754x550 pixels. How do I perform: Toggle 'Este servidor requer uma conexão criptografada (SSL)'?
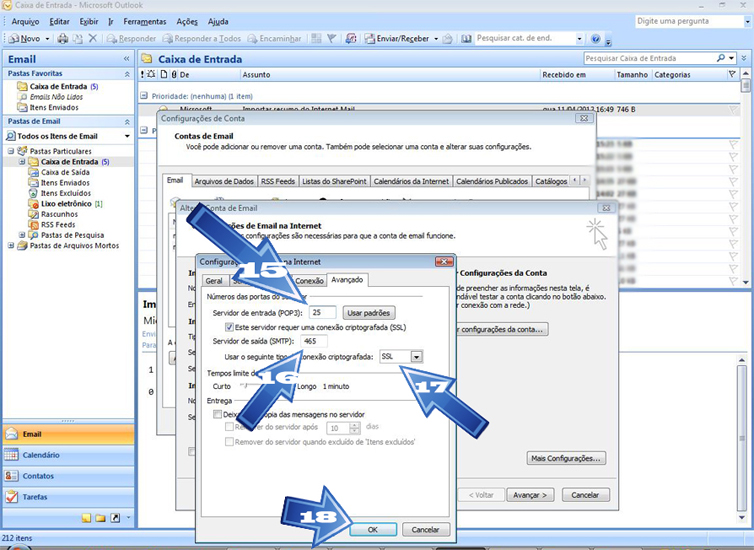click(229, 327)
